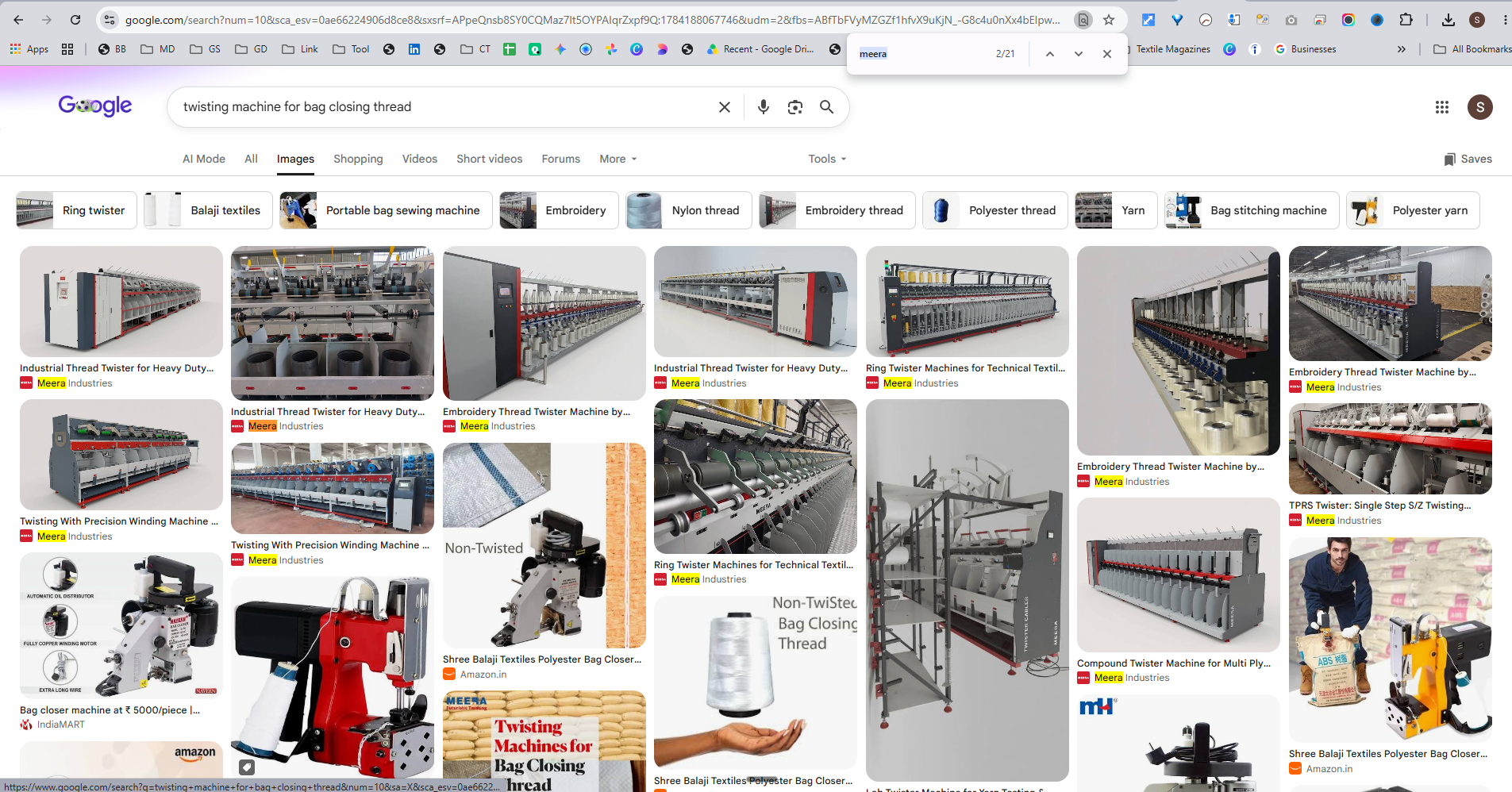Go to previous find-in-page match
The width and height of the screenshot is (1512, 792).
pos(1049,54)
